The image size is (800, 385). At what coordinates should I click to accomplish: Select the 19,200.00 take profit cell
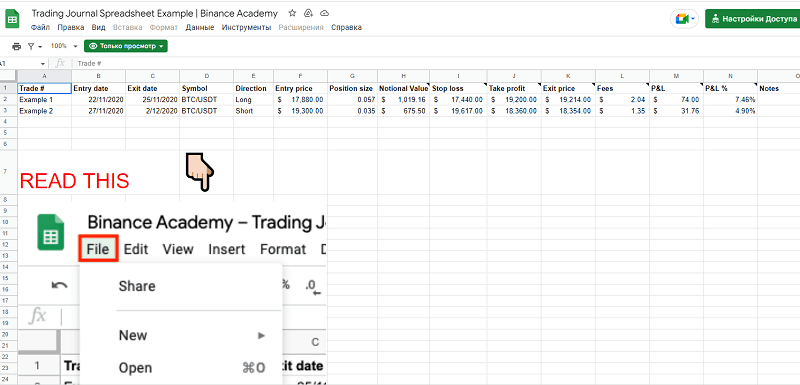514,99
